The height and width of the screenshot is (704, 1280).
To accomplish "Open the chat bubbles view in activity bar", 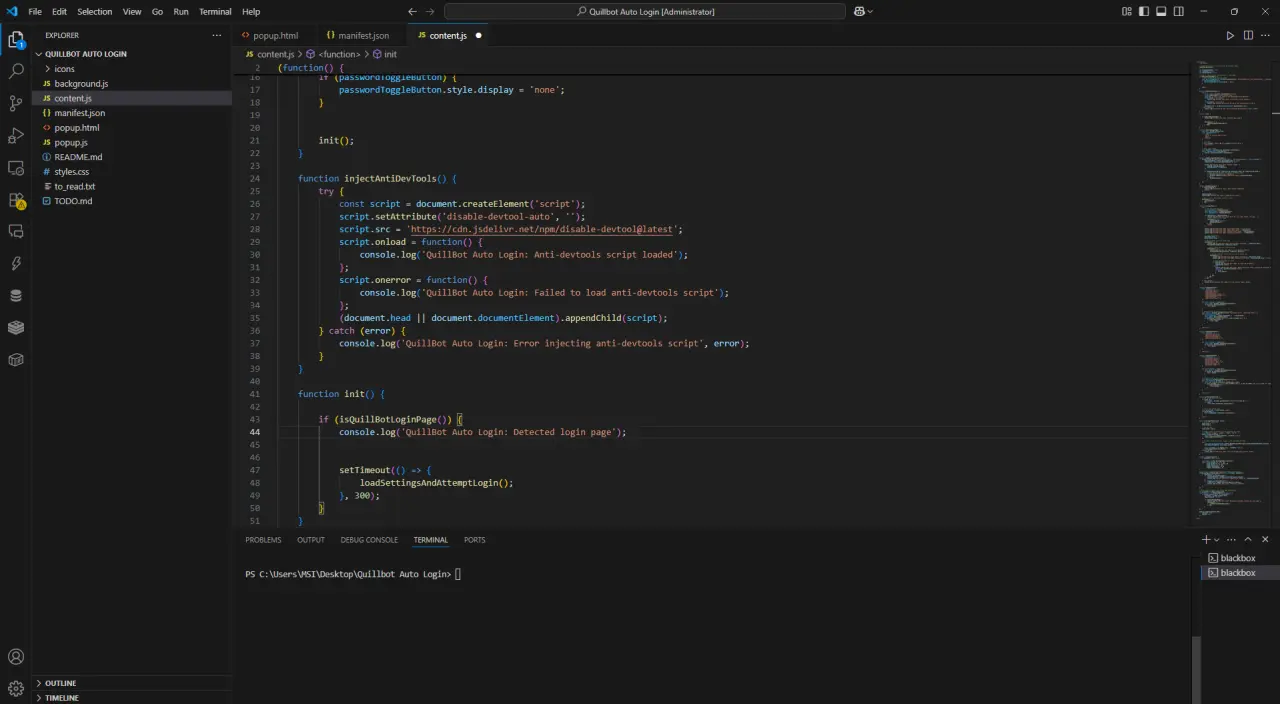I will click(16, 232).
